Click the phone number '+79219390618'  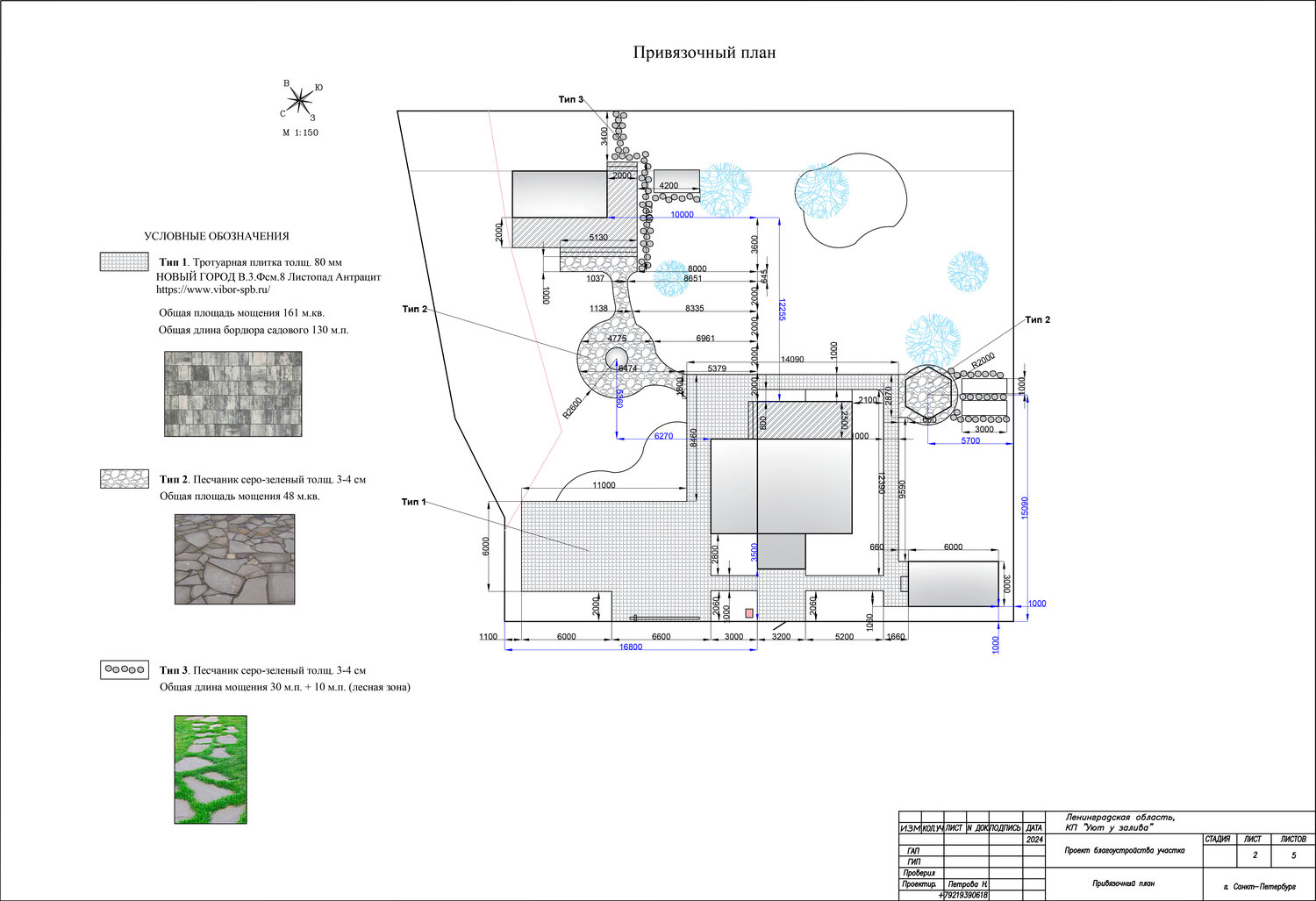point(963,896)
